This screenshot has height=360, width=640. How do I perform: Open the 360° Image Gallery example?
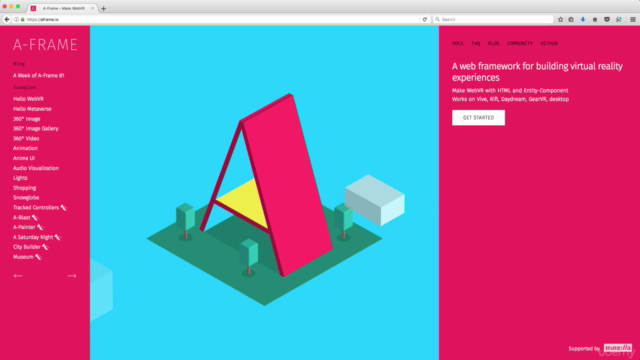[x=36, y=129]
